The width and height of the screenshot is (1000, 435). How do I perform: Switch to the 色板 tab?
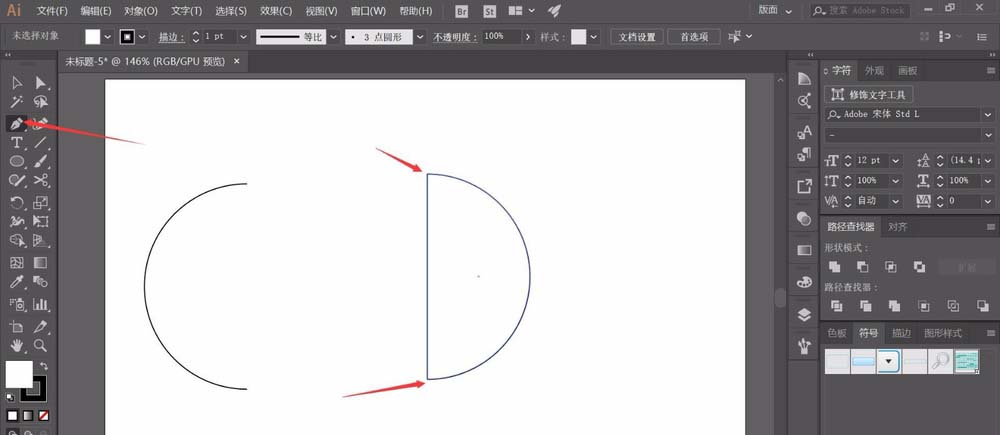tap(837, 333)
